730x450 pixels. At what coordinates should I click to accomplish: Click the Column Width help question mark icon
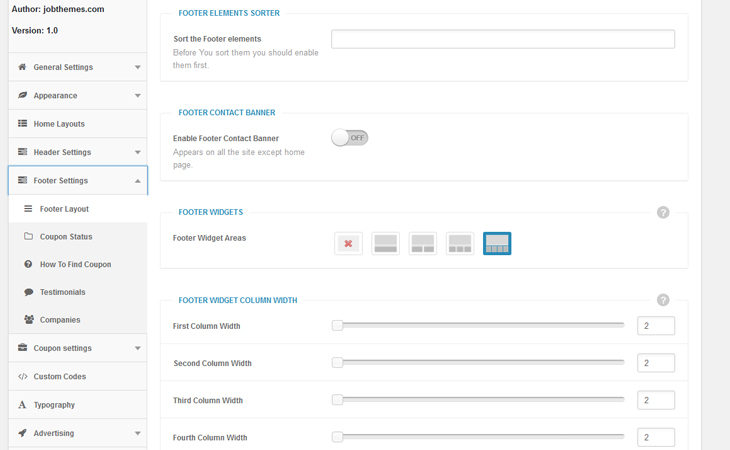coord(663,300)
